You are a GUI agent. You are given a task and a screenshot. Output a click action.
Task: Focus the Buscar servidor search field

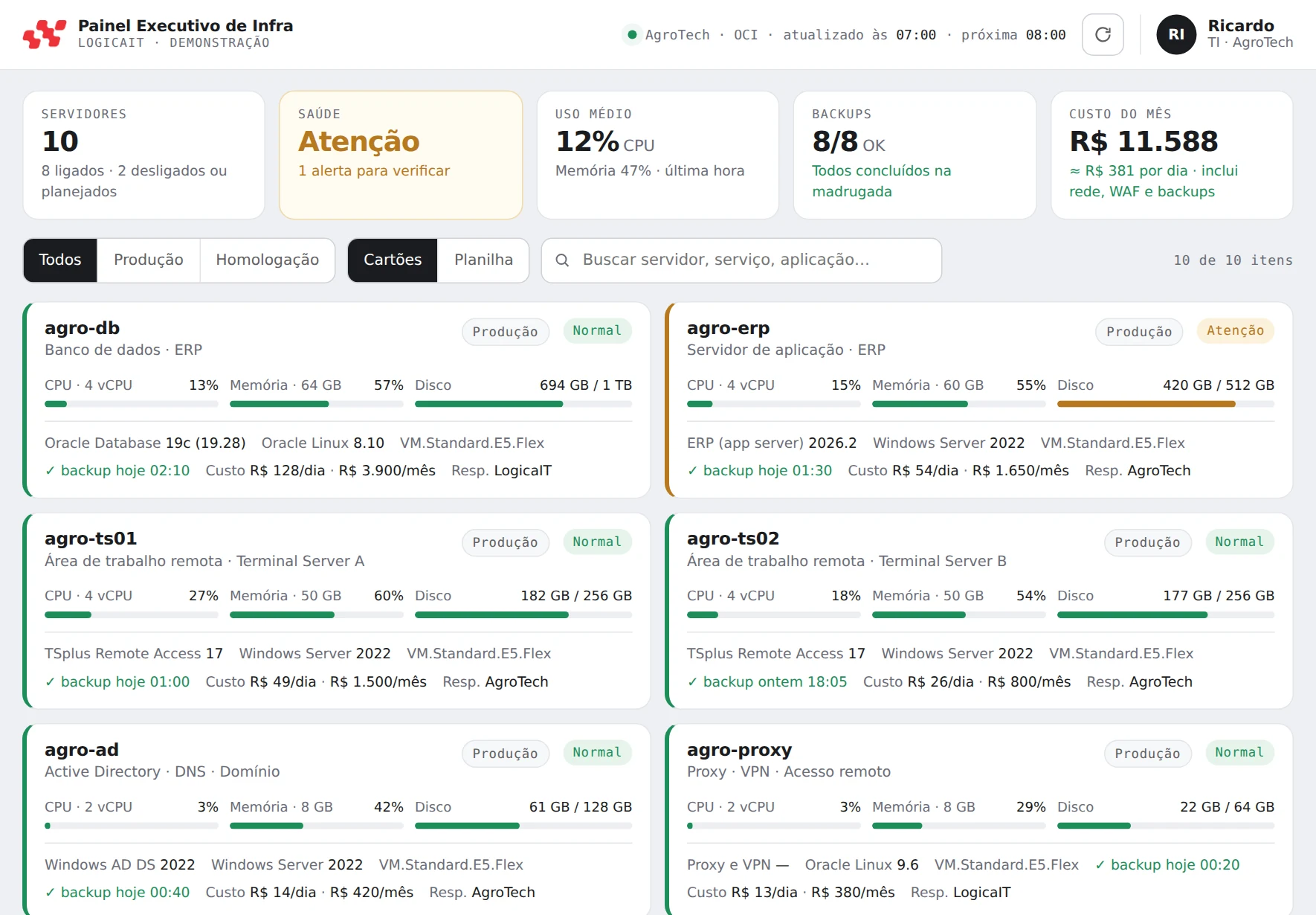[741, 260]
